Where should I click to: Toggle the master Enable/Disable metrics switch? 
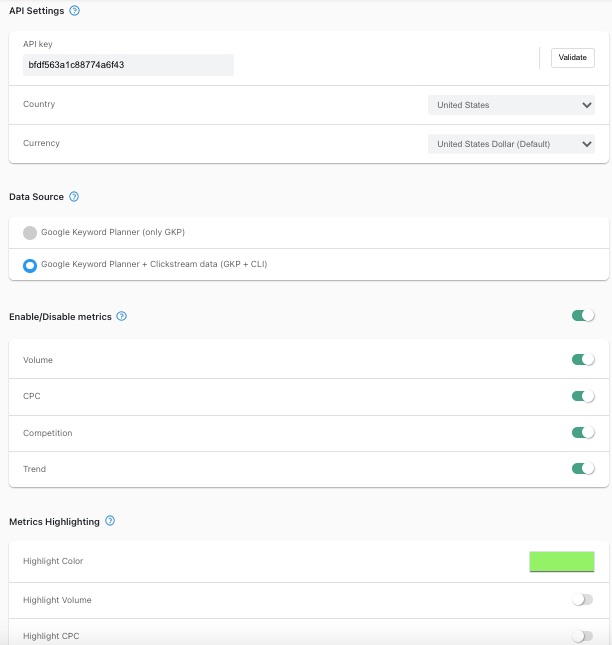coord(583,316)
